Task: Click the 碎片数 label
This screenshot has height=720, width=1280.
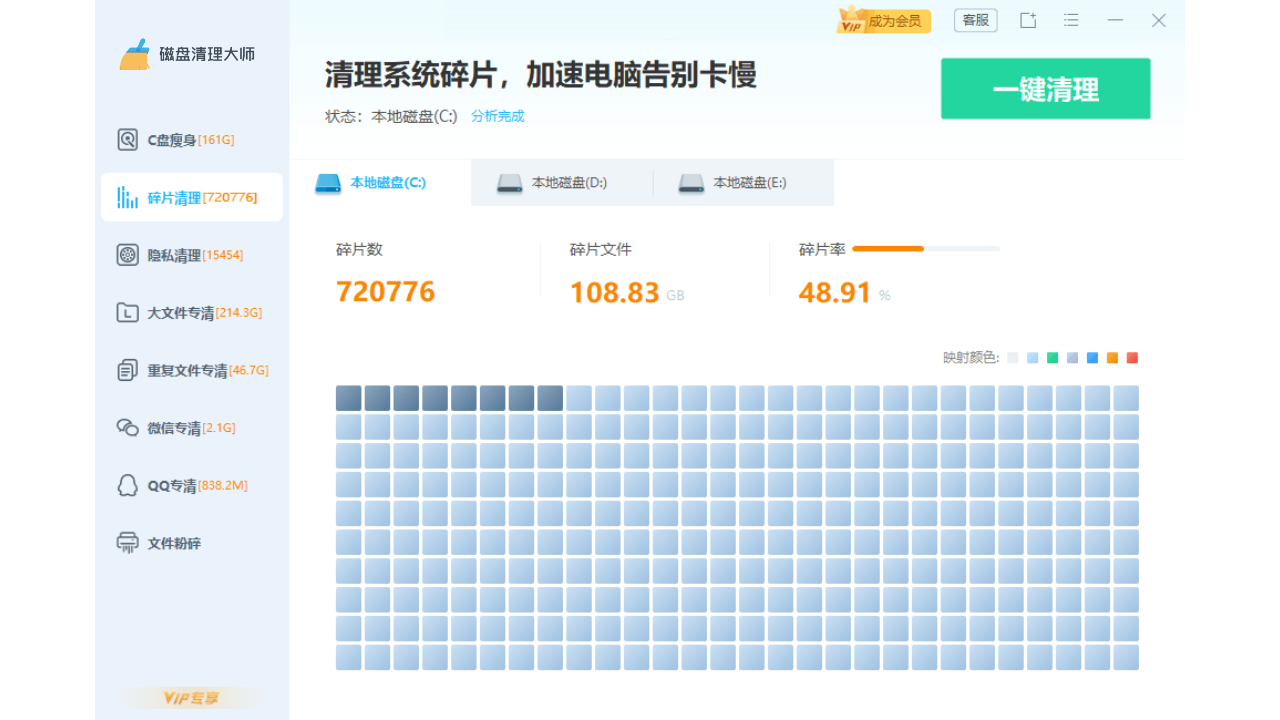Action: coord(359,249)
